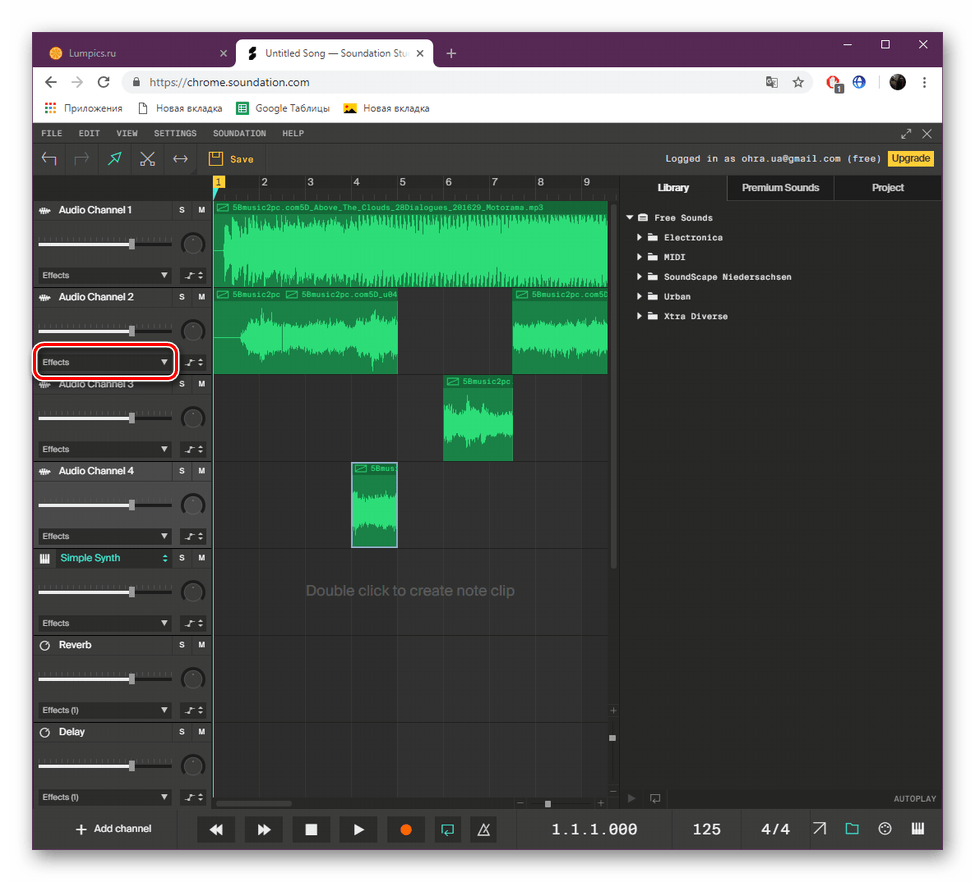
Task: Toggle the loop playback button
Action: coord(448,829)
